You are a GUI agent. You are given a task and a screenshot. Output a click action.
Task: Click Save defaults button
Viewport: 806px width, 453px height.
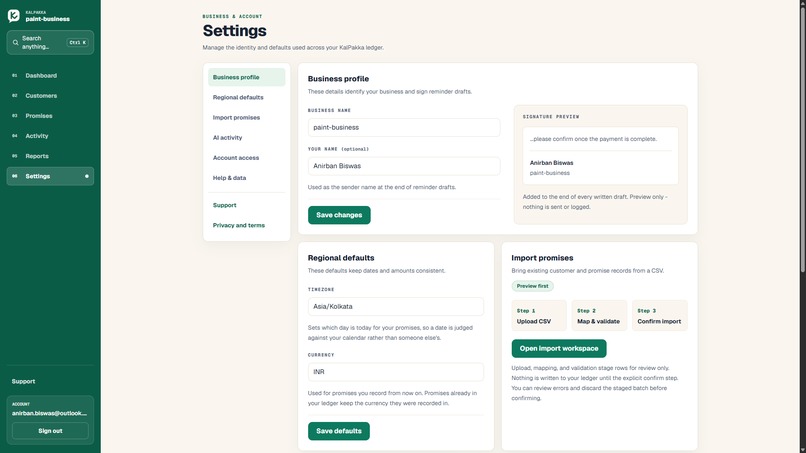pyautogui.click(x=339, y=431)
